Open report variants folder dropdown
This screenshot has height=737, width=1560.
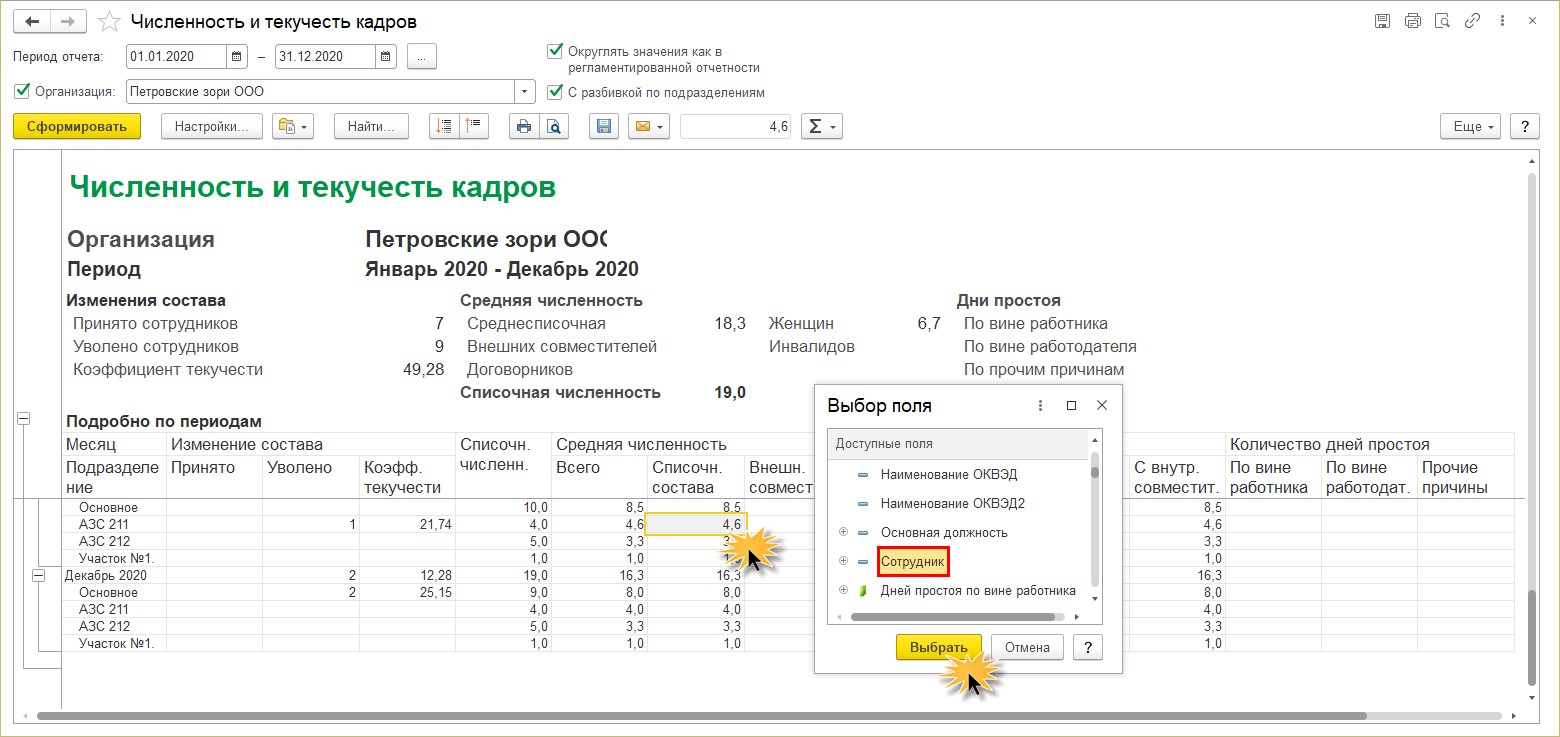tap(294, 127)
